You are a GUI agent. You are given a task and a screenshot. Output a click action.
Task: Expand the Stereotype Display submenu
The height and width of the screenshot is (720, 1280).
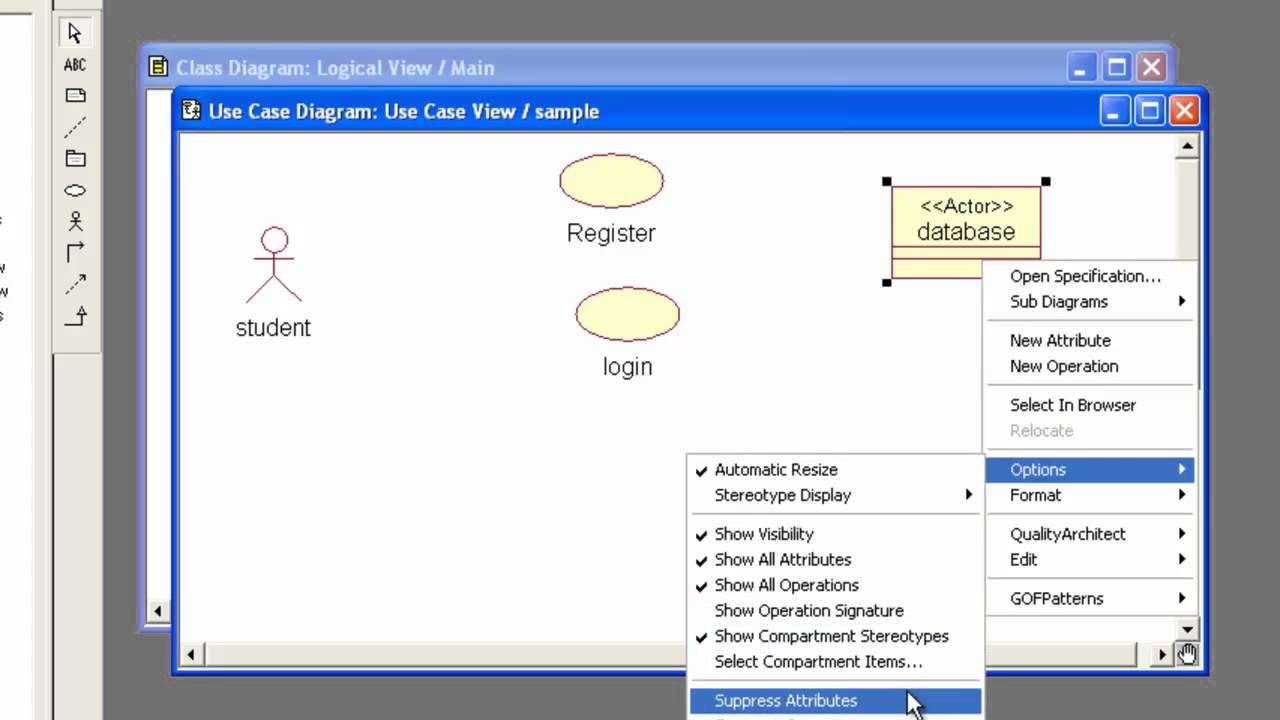[x=835, y=495]
